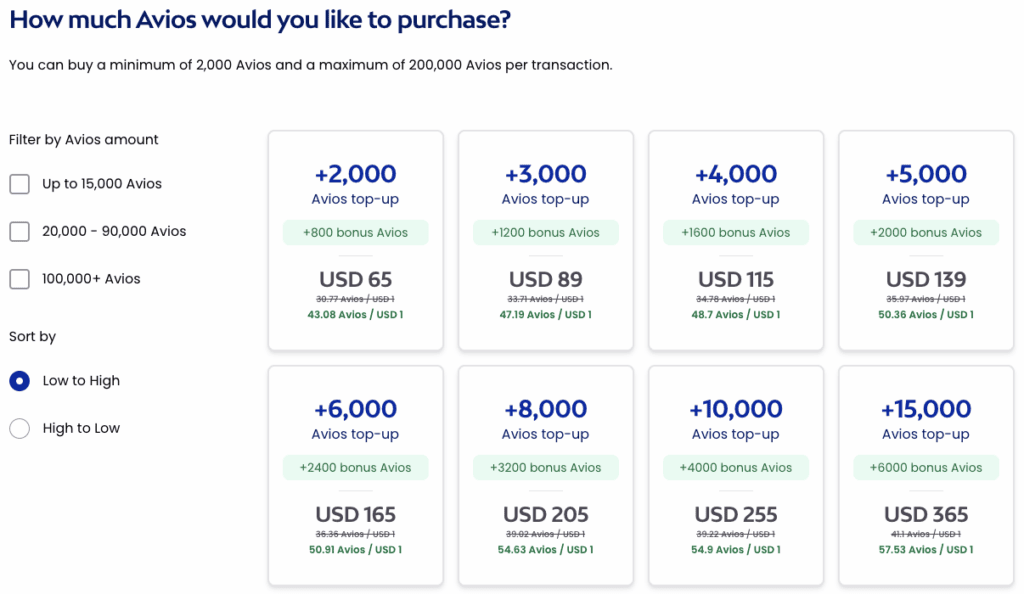Enable the 20,000 - 90,000 Avios filter
The image size is (1024, 594).
[19, 231]
